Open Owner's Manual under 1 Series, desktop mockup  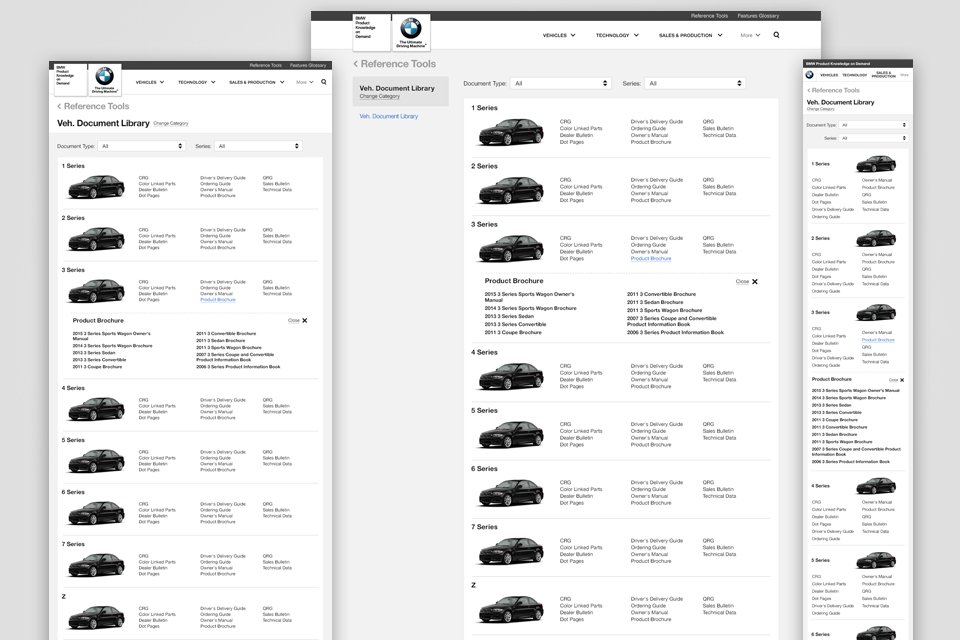(649, 135)
